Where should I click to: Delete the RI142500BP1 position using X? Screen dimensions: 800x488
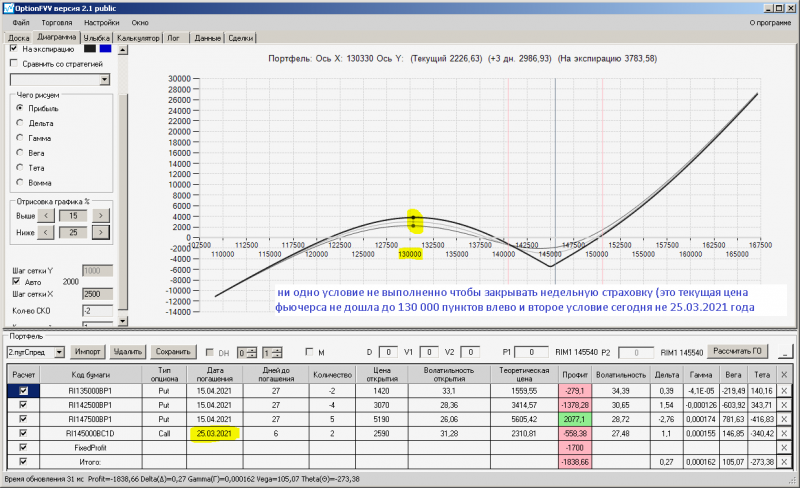coord(785,404)
